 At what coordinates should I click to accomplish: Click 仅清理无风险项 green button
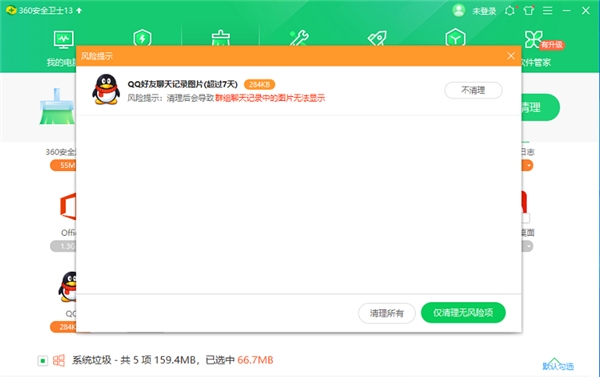463,313
